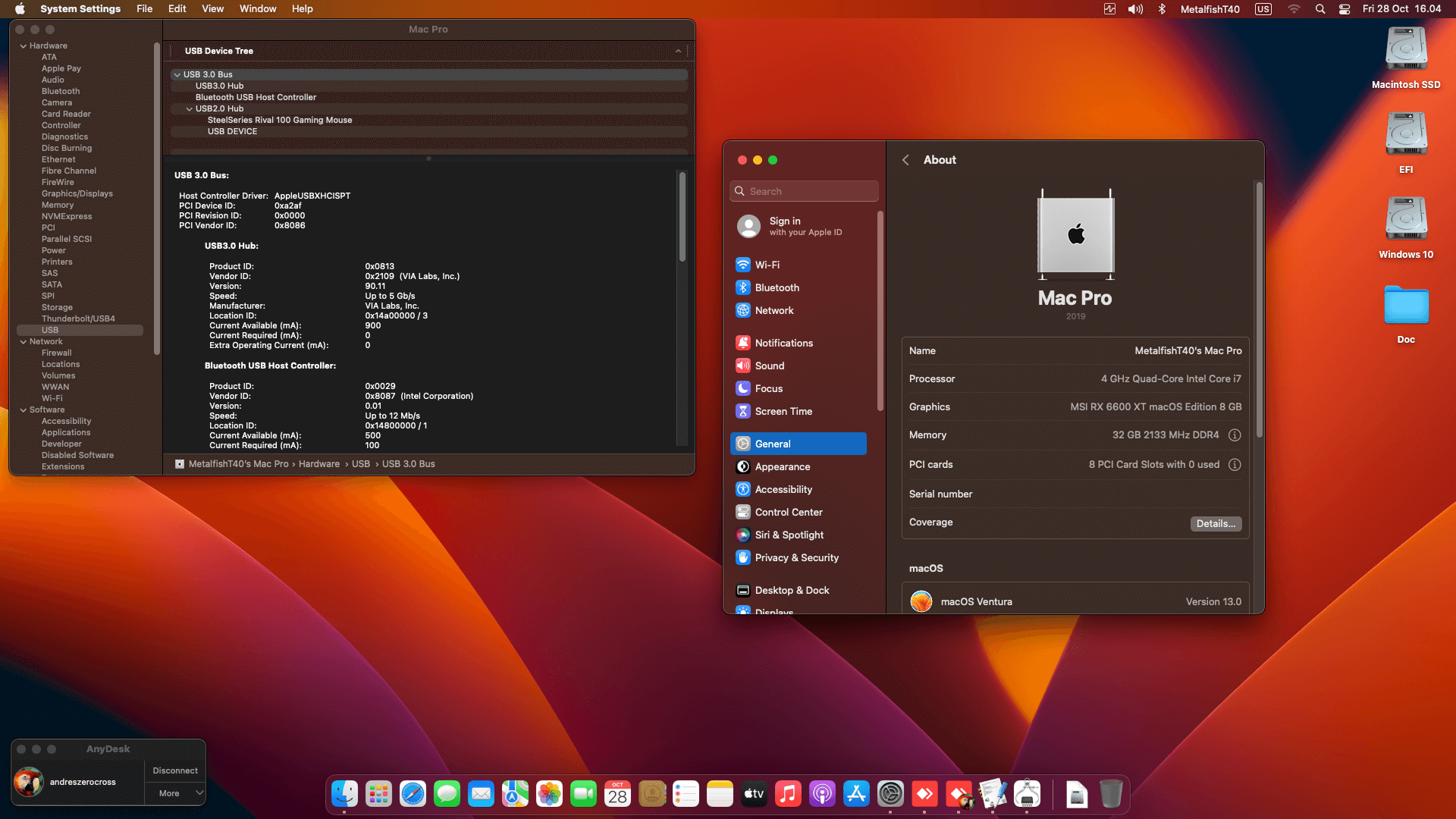
Task: Select Notifications in settings sidebar
Action: [783, 343]
